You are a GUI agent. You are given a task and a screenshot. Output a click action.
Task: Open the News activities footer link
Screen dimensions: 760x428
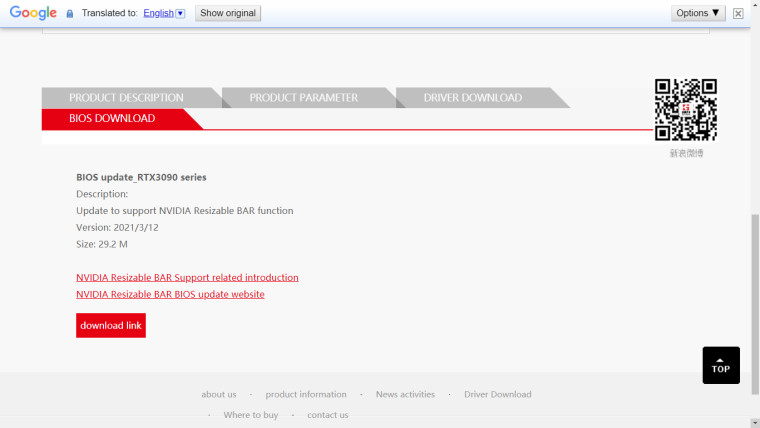pyautogui.click(x=405, y=394)
